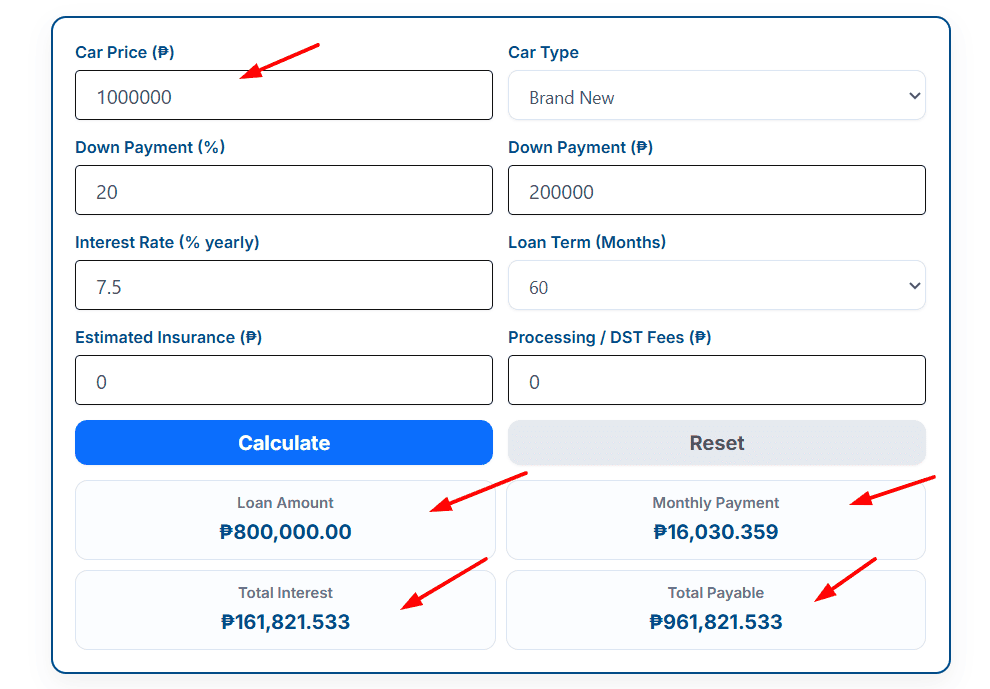Click the Total Payable result card
This screenshot has width=990, height=689.
coord(716,609)
